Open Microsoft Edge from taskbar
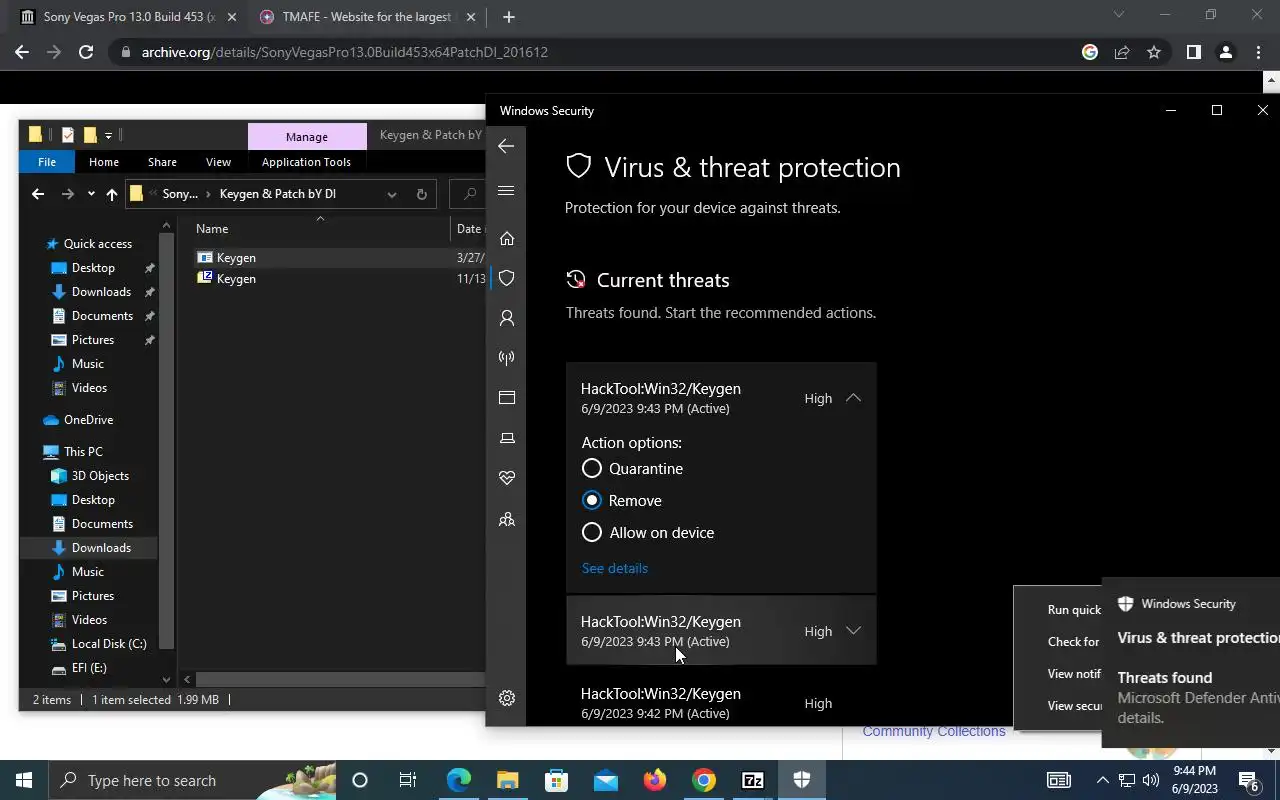The image size is (1280, 800). tap(458, 780)
